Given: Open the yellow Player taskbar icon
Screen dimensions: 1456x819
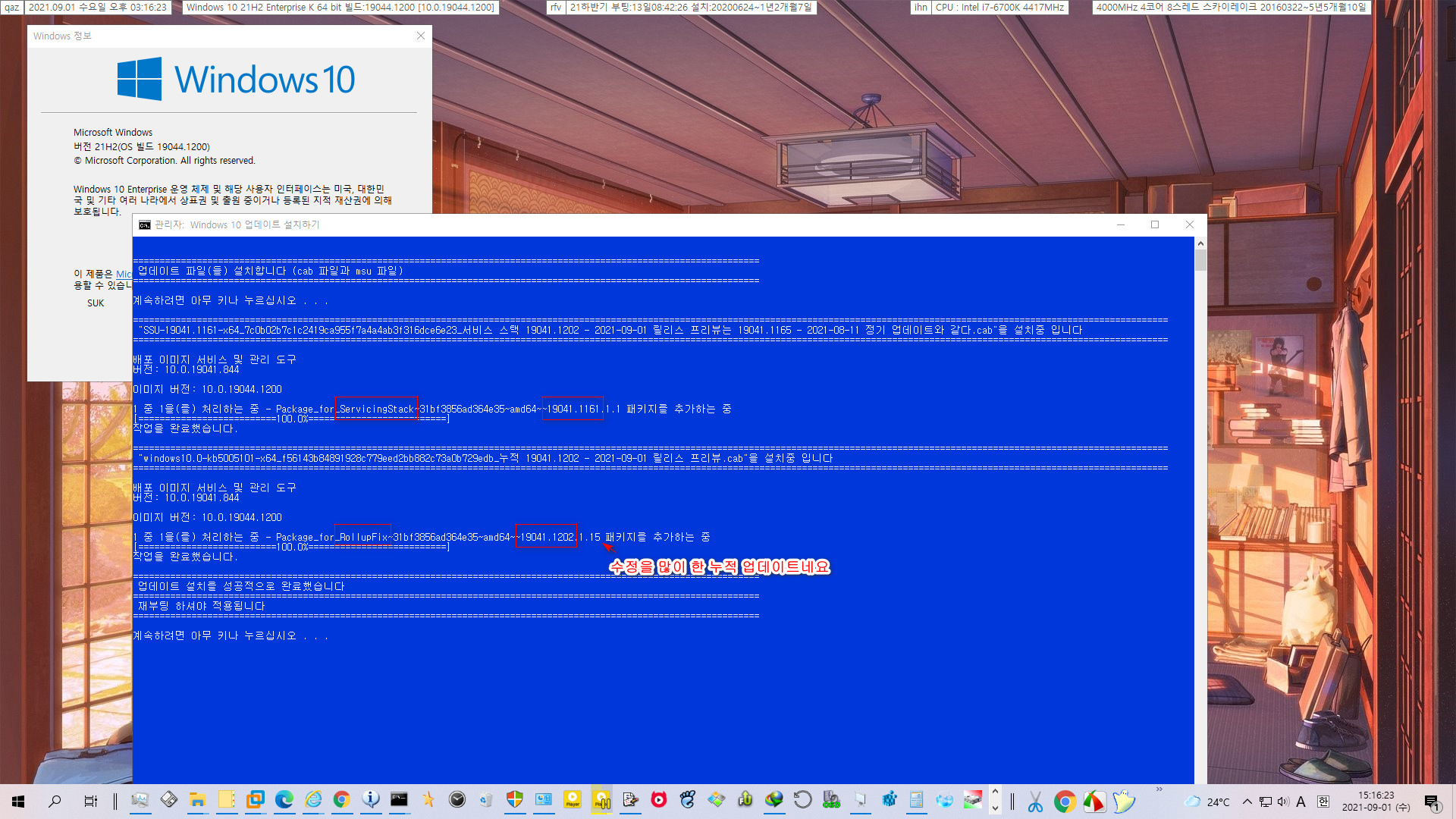Looking at the screenshot, I should [573, 799].
